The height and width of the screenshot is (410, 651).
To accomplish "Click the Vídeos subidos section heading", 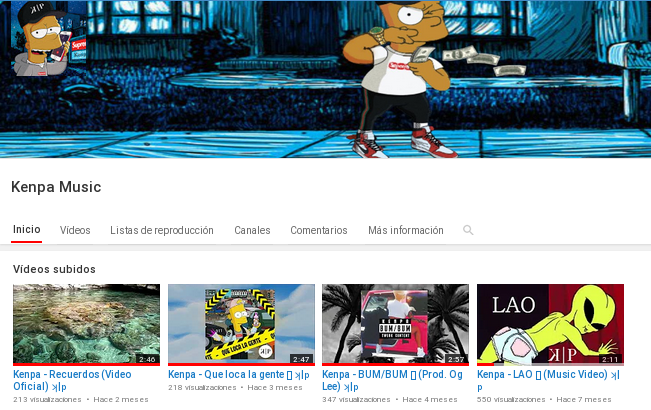I will (x=54, y=269).
